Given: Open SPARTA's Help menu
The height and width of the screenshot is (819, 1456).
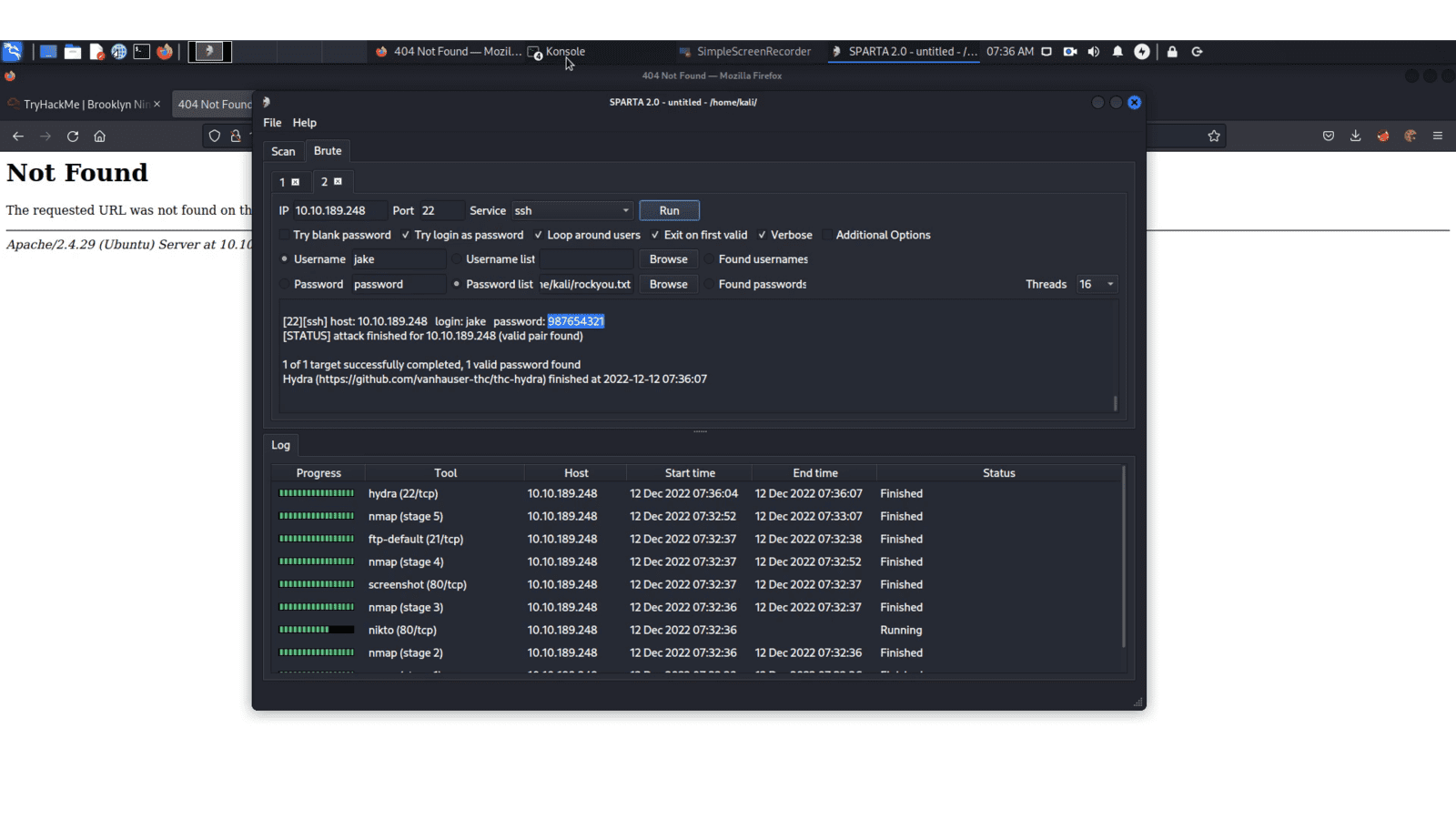Looking at the screenshot, I should [x=305, y=123].
